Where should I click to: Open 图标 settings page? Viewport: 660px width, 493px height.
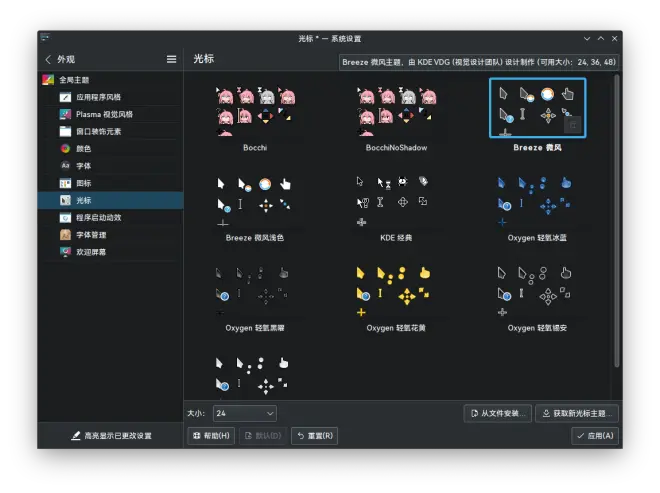[83, 183]
